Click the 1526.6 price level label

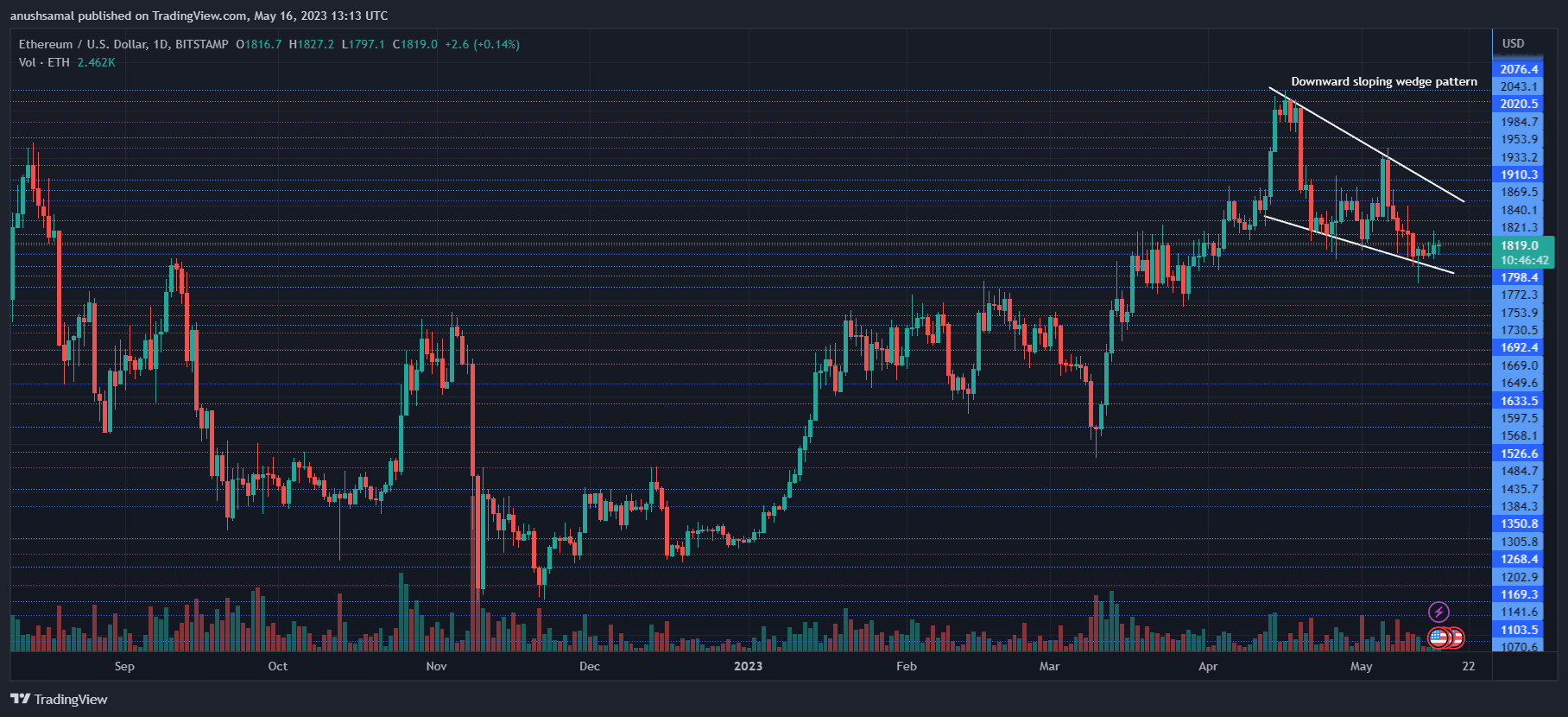1519,454
